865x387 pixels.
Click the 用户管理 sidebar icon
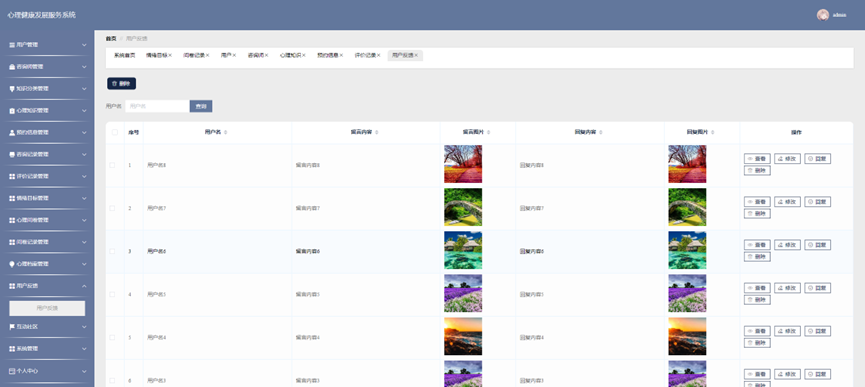pyautogui.click(x=12, y=45)
